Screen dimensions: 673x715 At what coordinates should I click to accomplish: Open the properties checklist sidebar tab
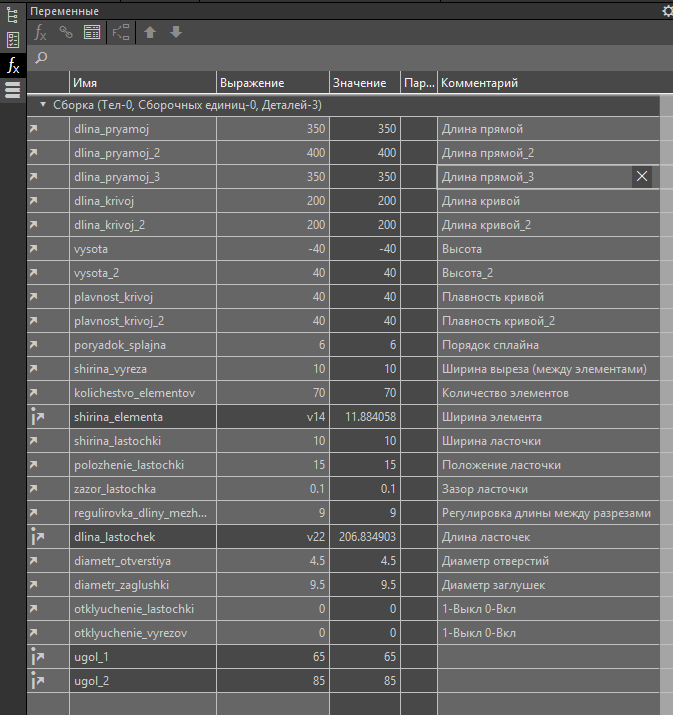[13, 40]
